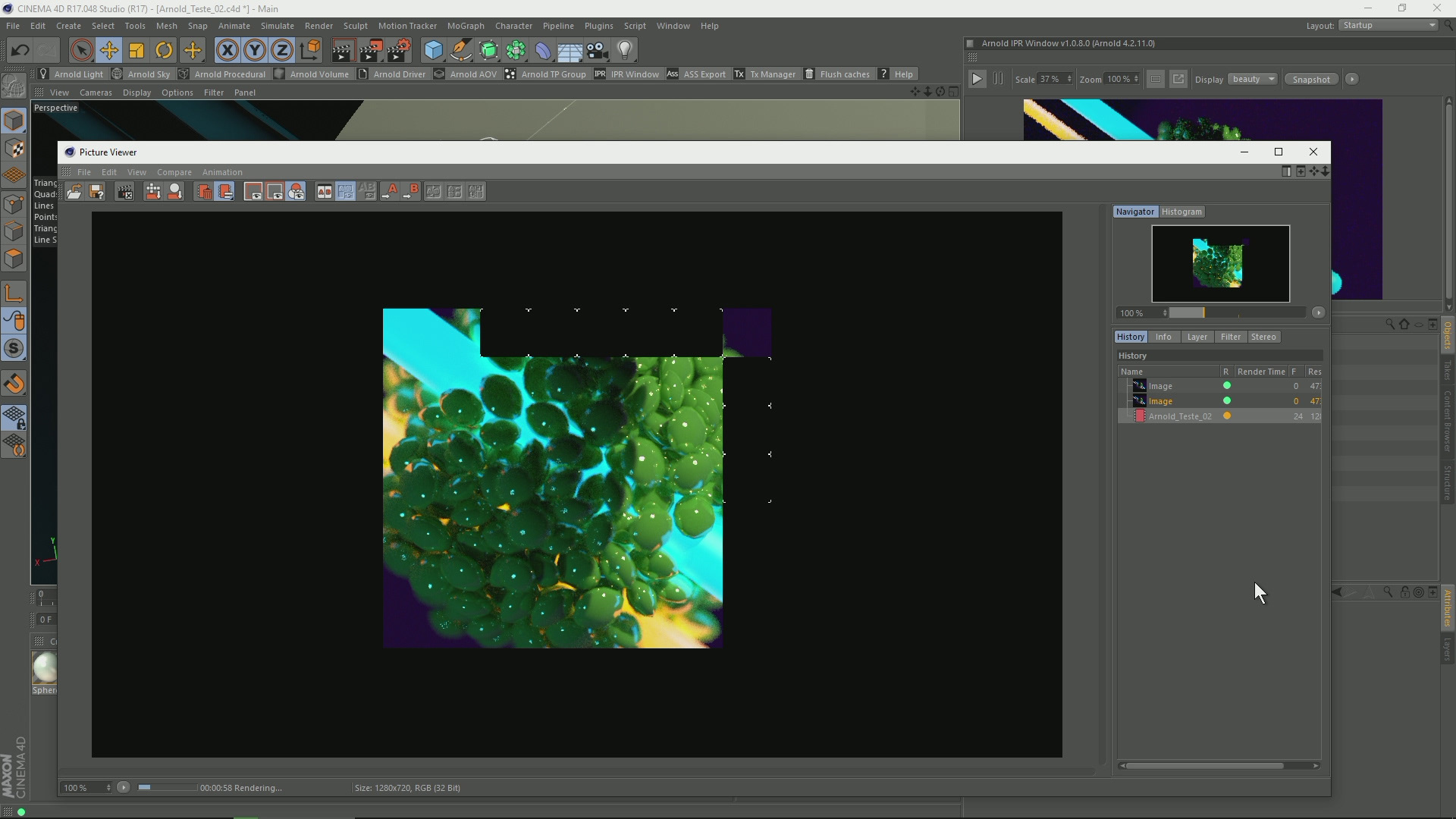Toggle the Y axis lock
1456x819 pixels.
click(x=255, y=51)
